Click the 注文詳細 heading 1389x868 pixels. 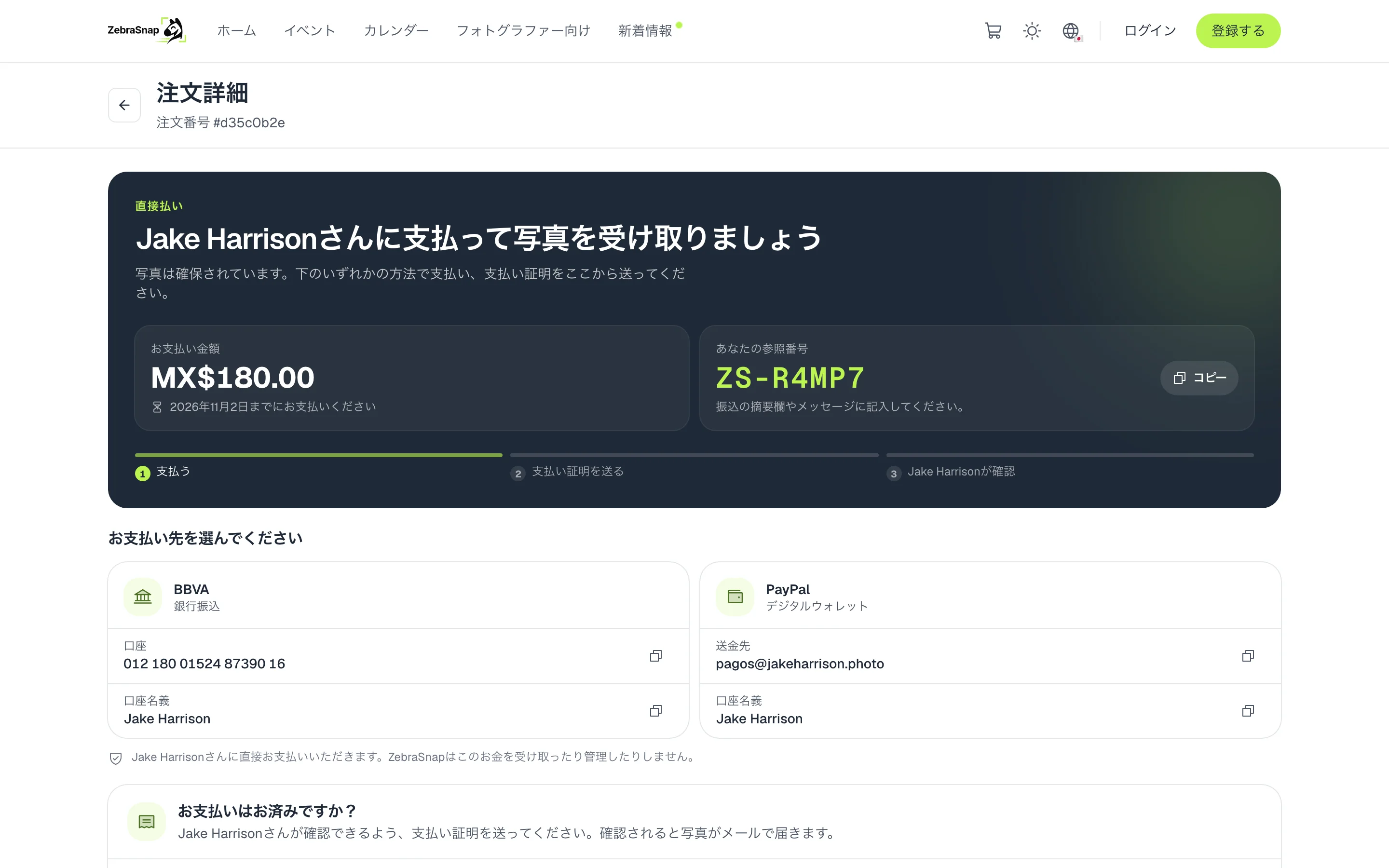pos(203,93)
